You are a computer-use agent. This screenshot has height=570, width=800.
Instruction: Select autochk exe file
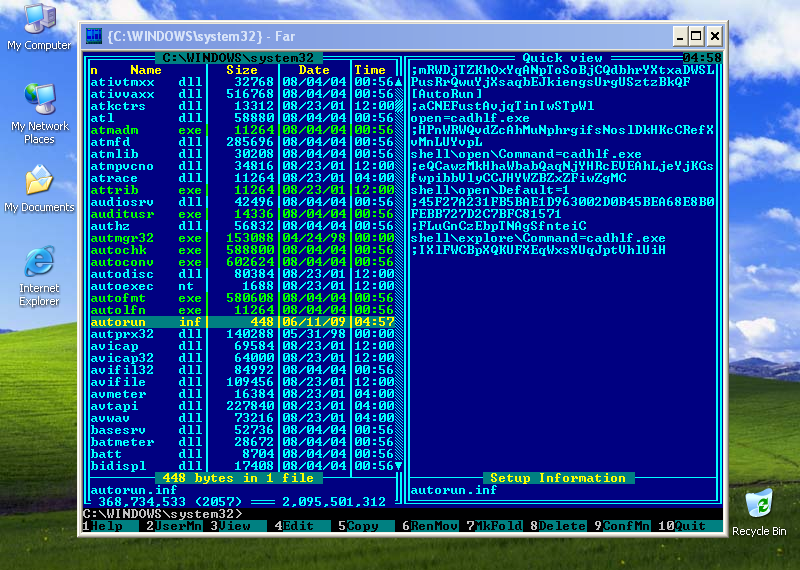pos(242,250)
